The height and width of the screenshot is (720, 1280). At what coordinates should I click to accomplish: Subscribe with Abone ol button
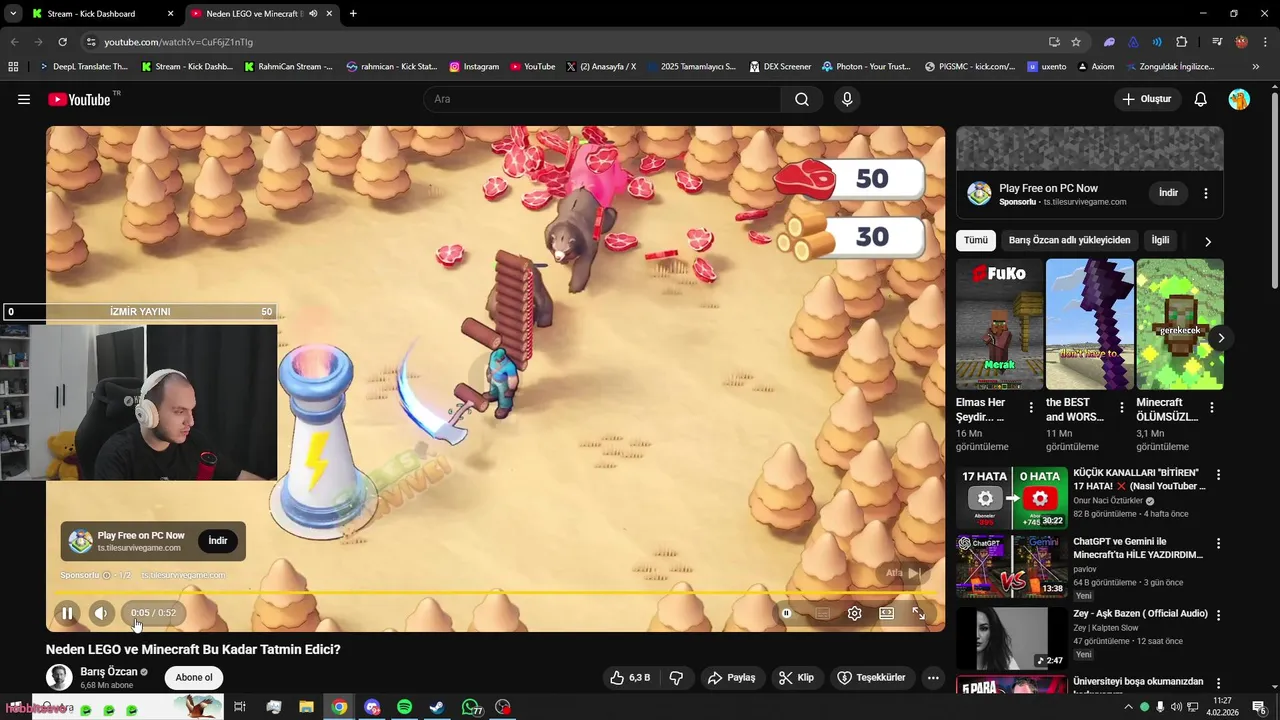[194, 677]
